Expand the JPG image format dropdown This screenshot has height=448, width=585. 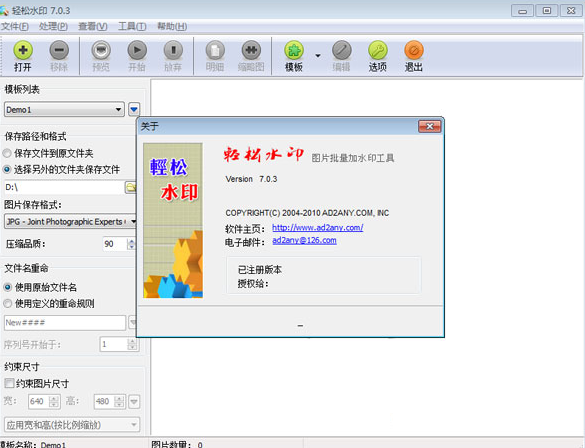(x=133, y=222)
